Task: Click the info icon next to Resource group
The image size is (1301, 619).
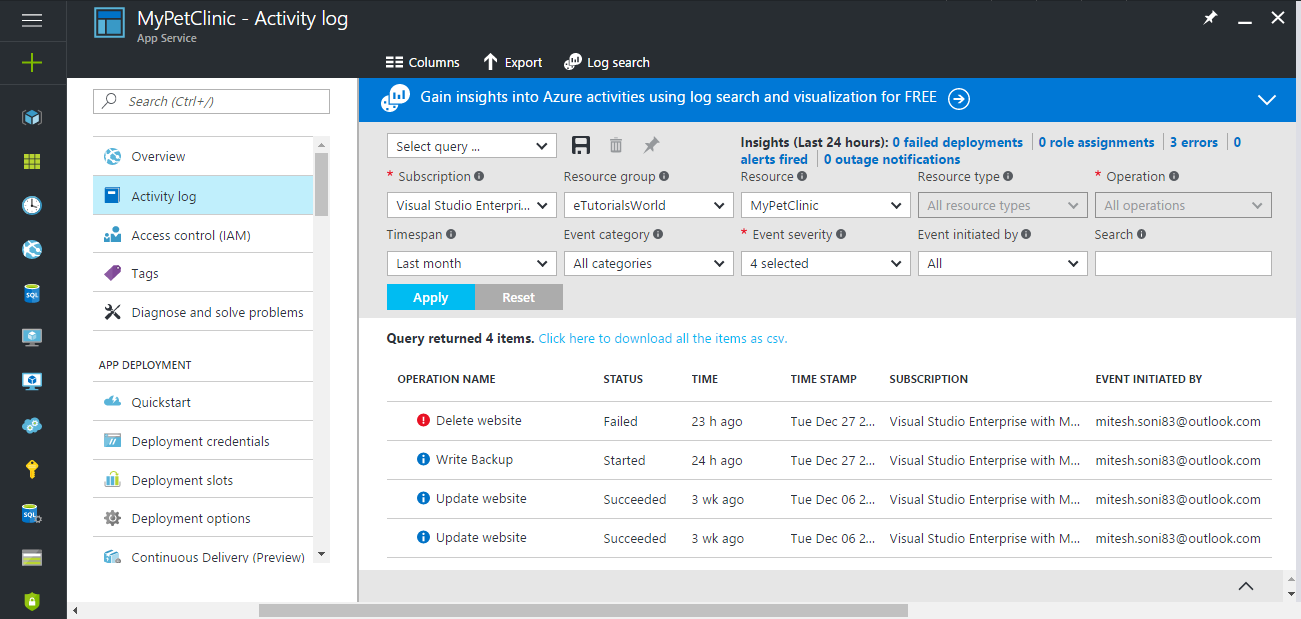Action: tap(664, 176)
